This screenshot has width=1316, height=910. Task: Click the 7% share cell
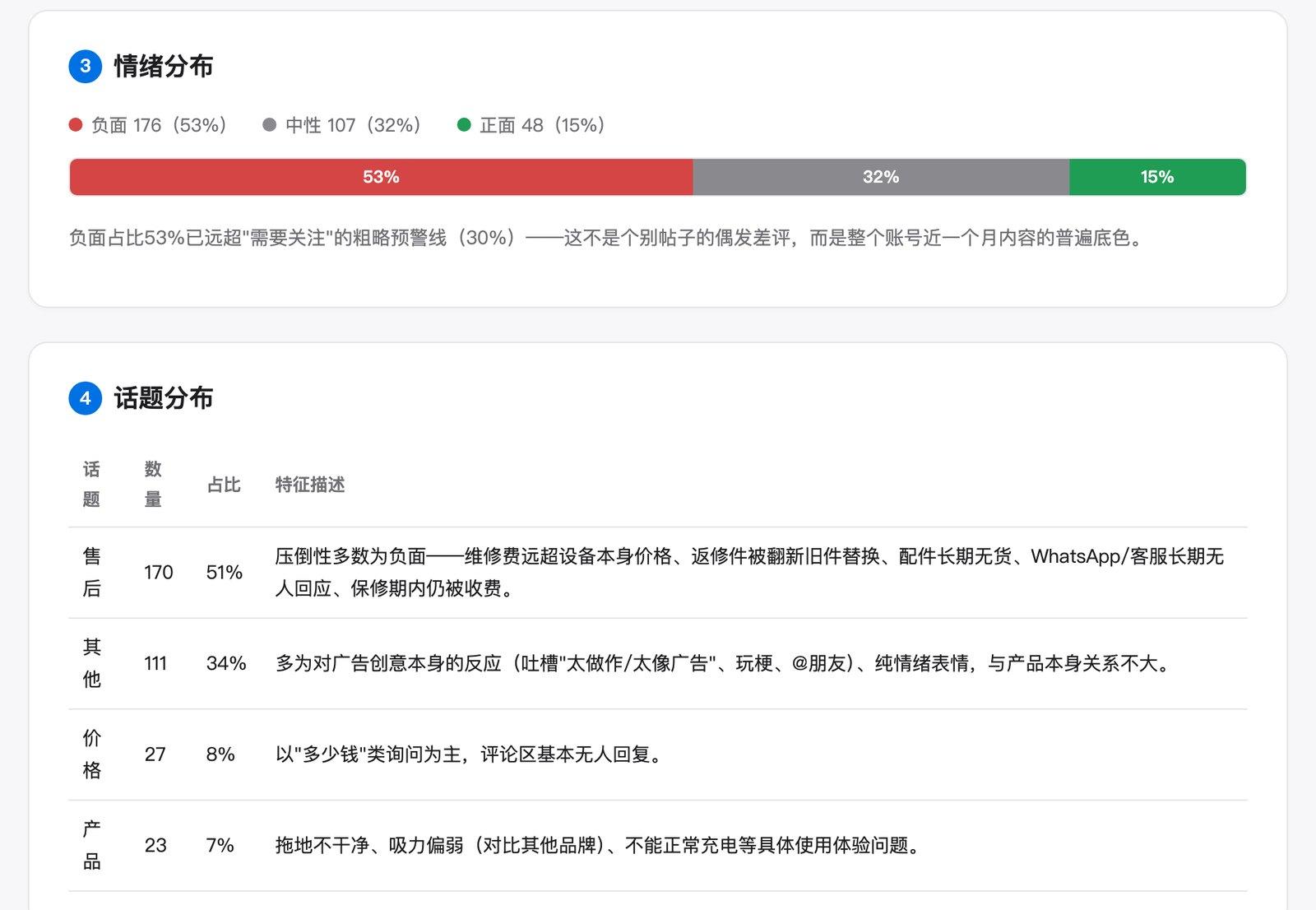[x=220, y=845]
